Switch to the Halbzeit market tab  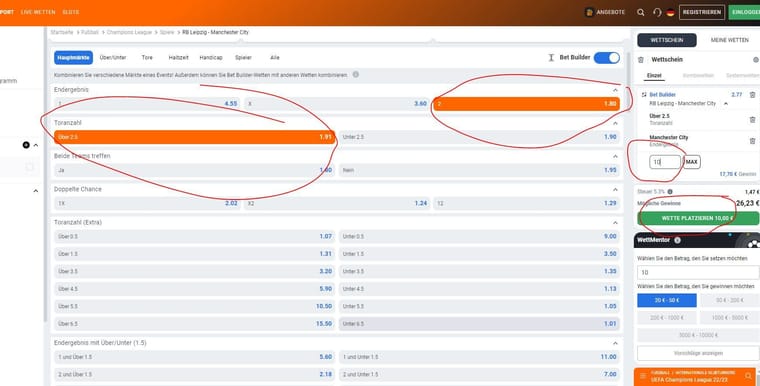[x=178, y=58]
